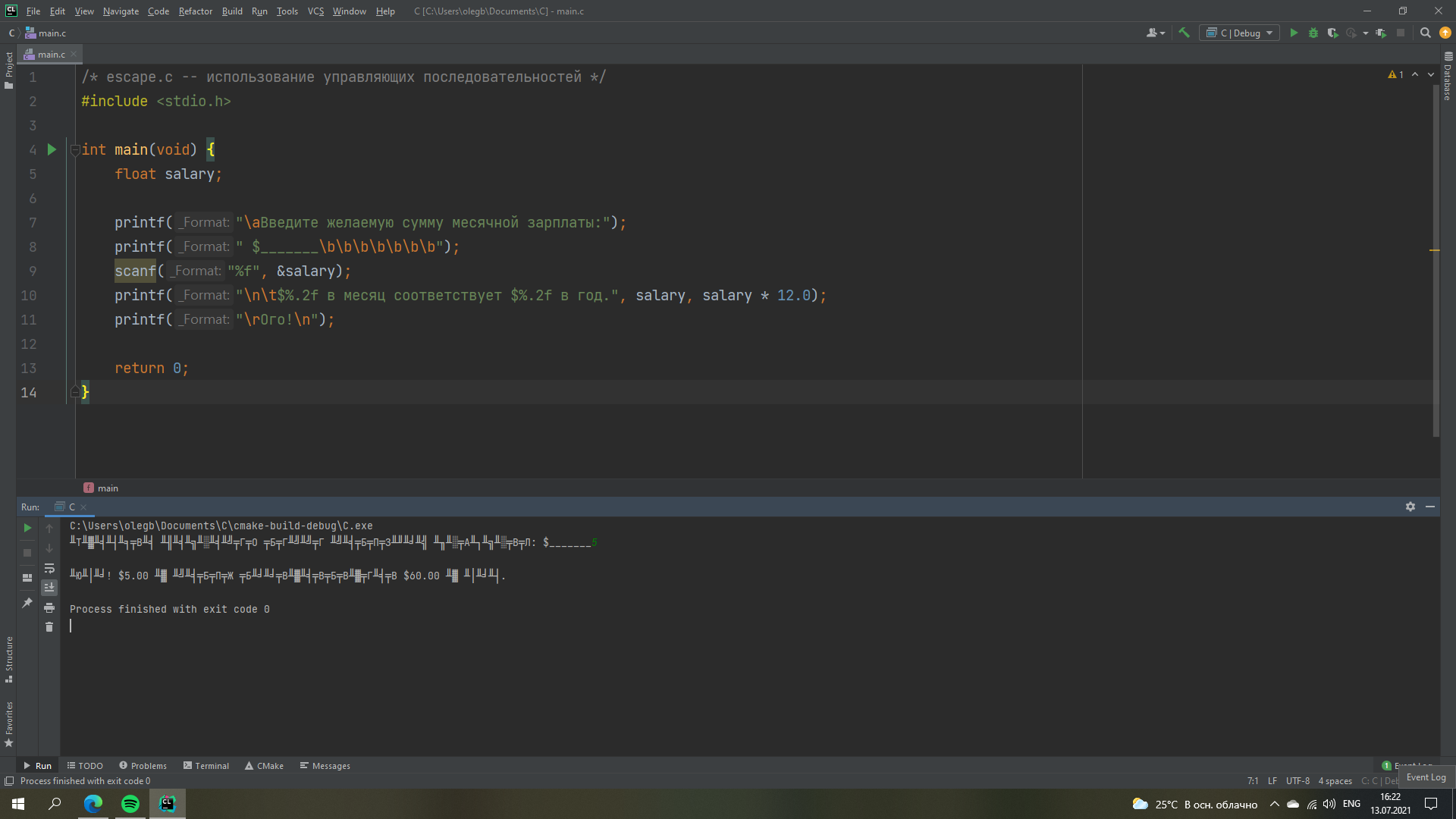
Task: Click the UTF-8 encoding status widget
Action: [1298, 781]
